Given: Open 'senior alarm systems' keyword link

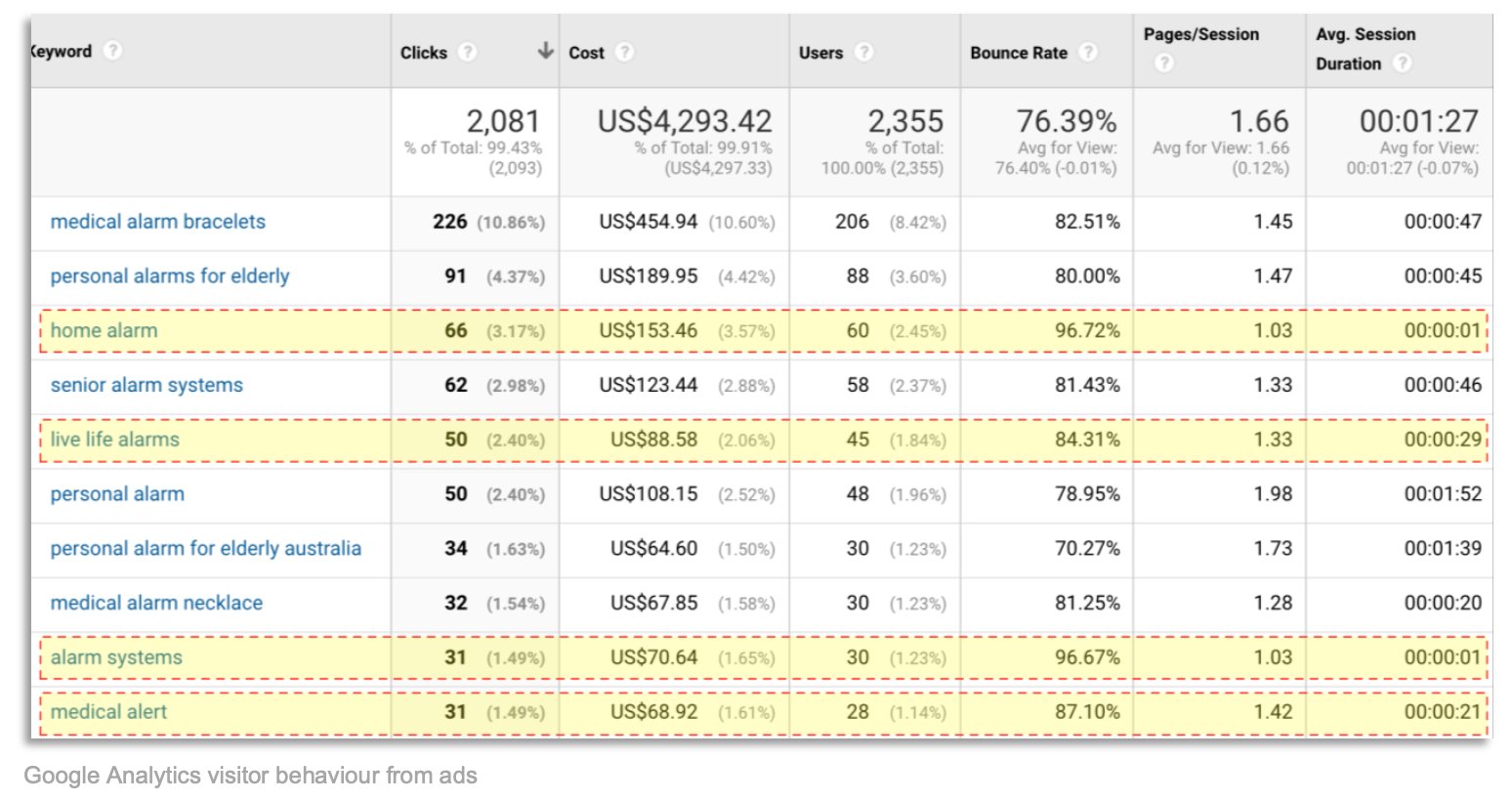Looking at the screenshot, I should [x=147, y=385].
